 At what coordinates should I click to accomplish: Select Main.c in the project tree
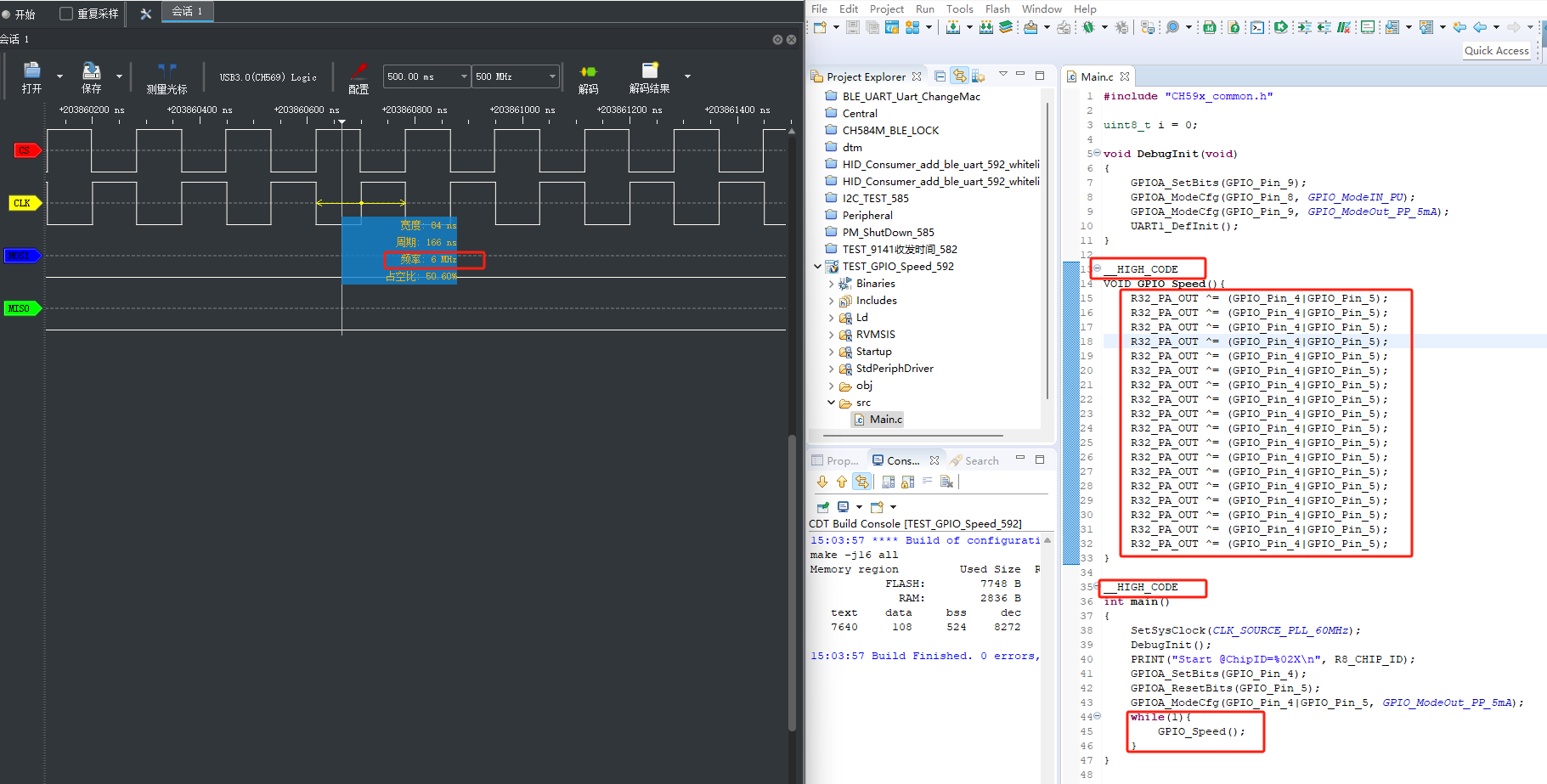click(878, 420)
